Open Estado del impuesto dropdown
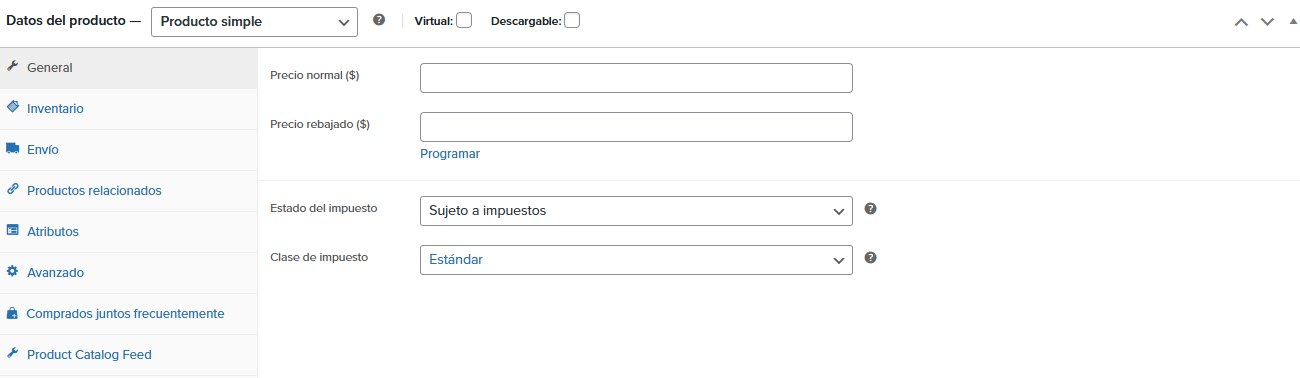1300x378 pixels. point(636,211)
